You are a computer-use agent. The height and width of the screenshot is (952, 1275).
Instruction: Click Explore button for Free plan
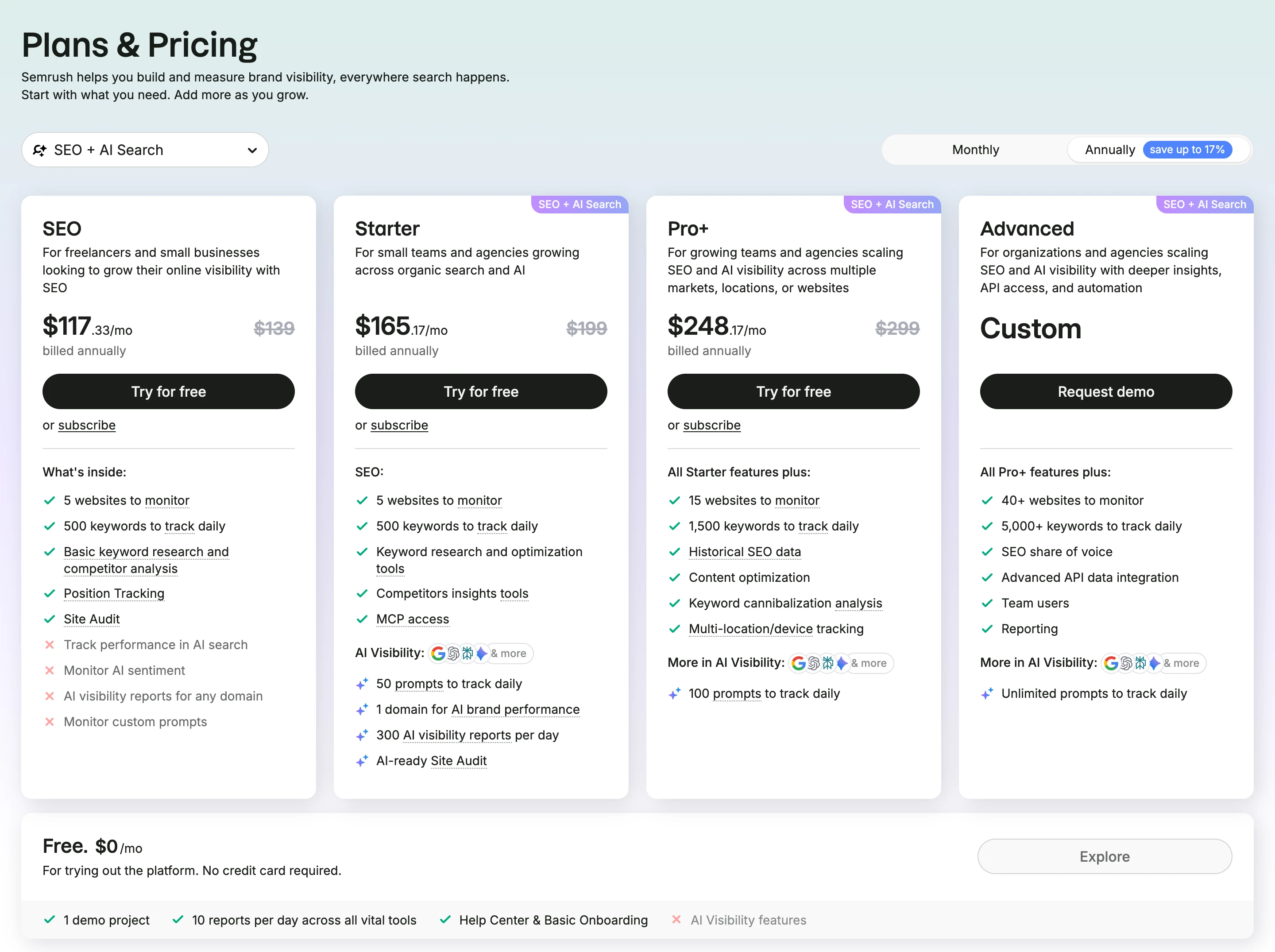coord(1105,856)
